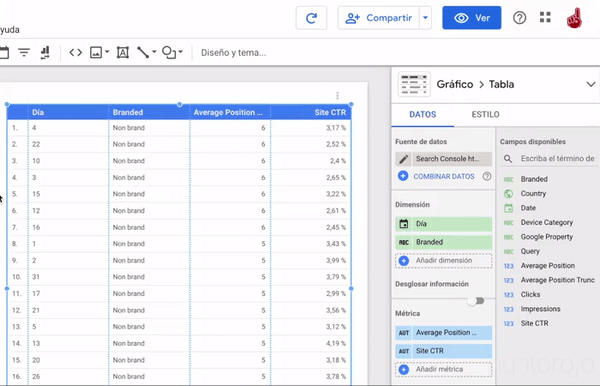Add a filter control from toolbar
Image resolution: width=600 pixels, height=386 pixels.
[24, 52]
